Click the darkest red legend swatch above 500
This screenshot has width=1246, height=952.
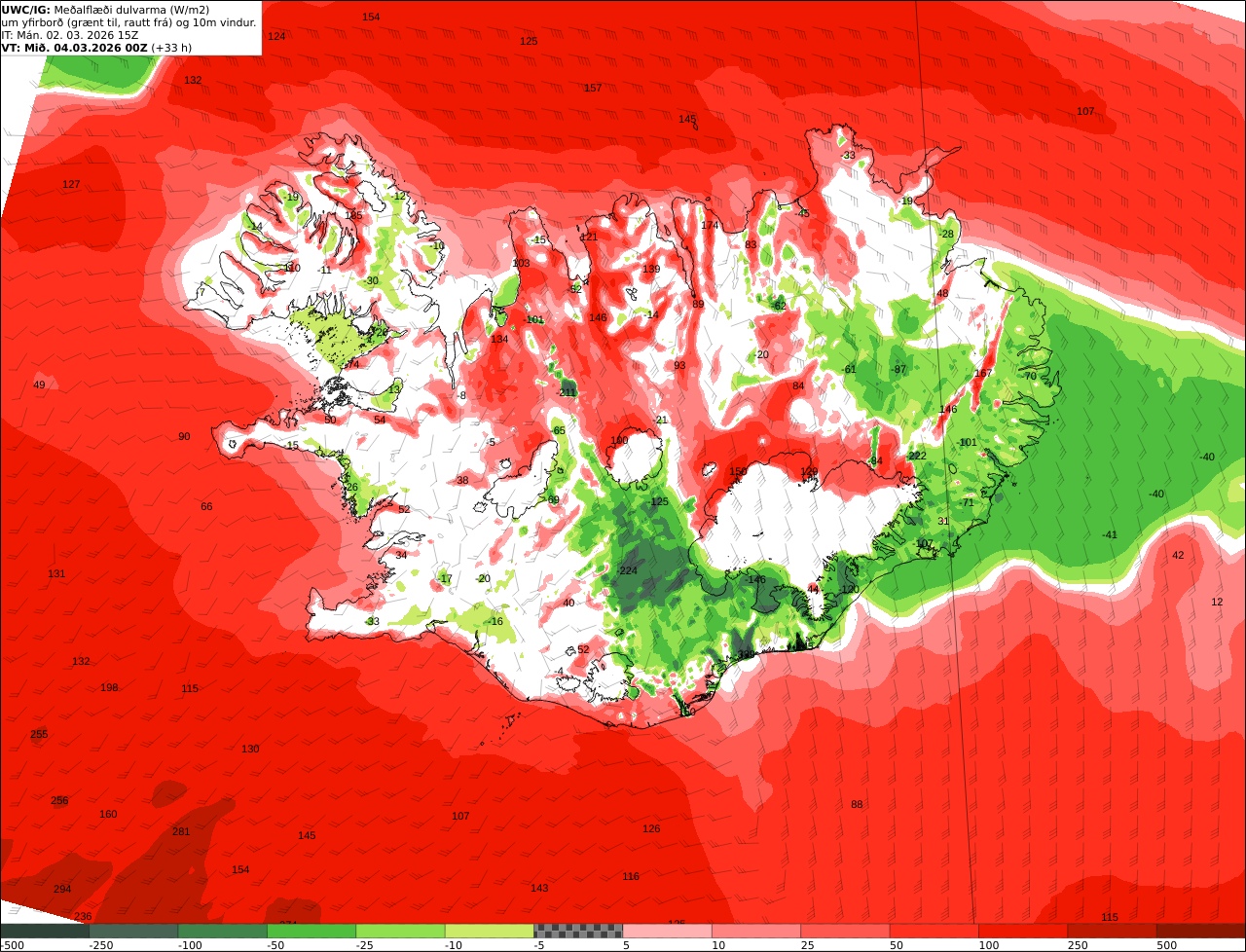coord(1199,931)
